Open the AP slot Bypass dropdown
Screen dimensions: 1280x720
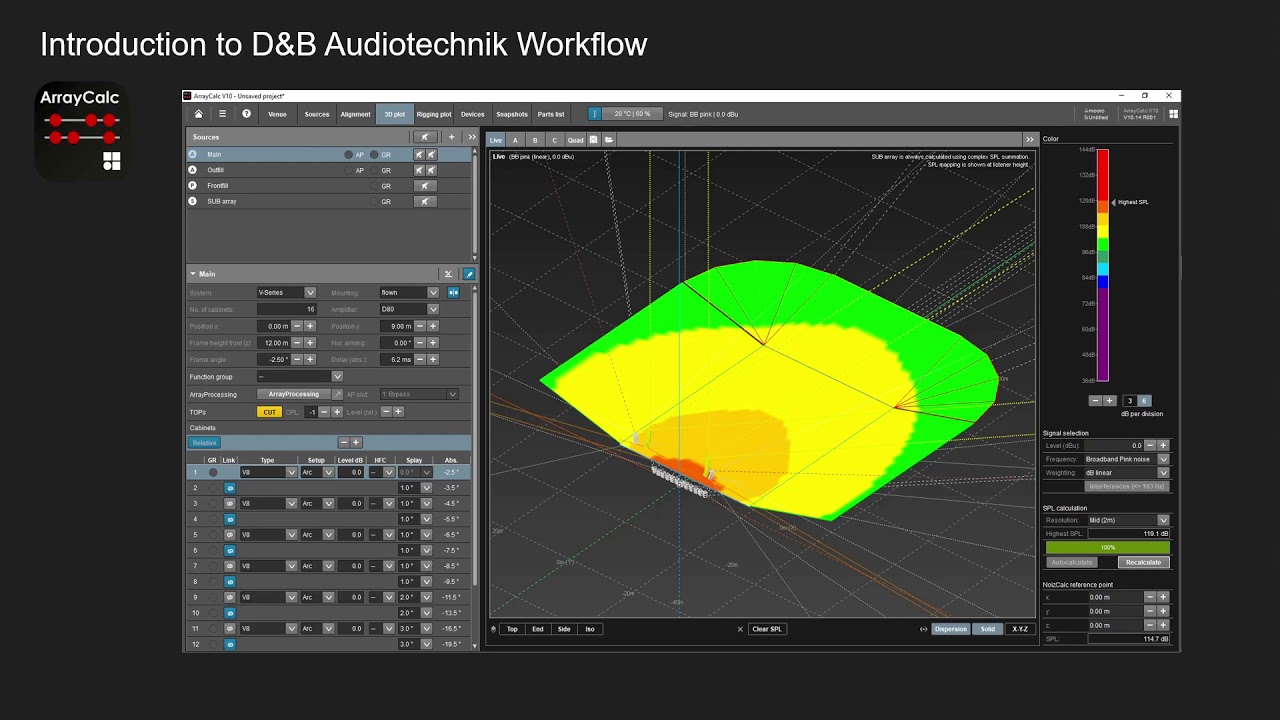418,394
